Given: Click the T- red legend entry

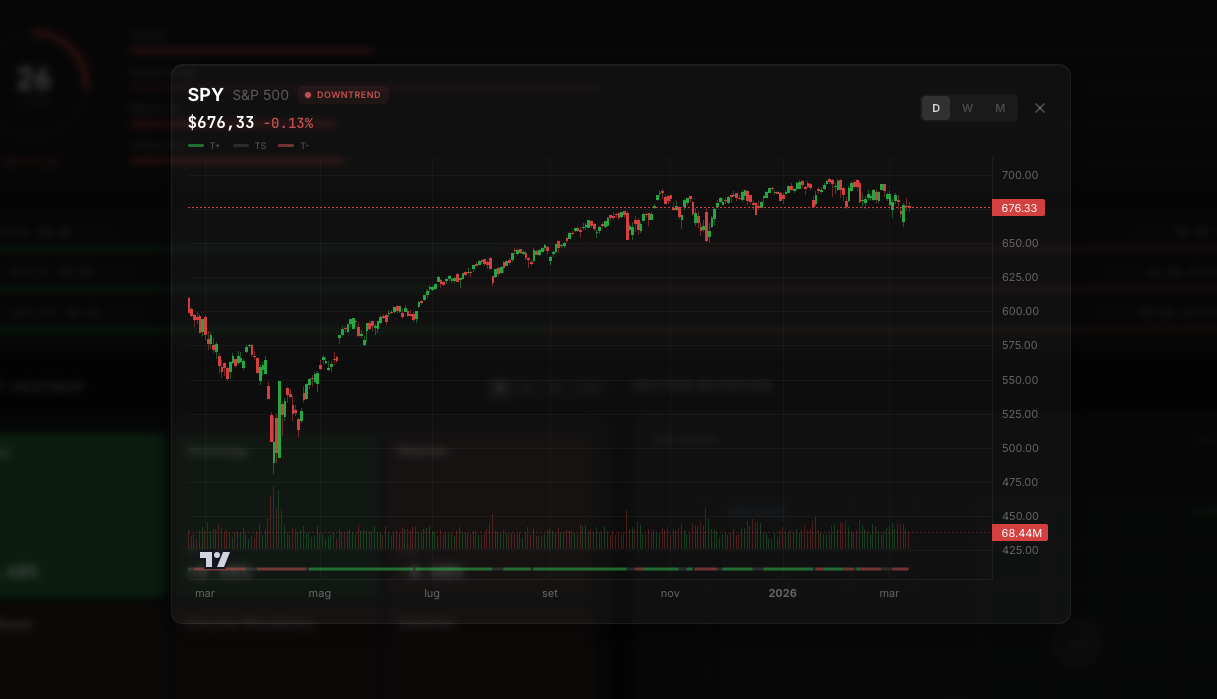Looking at the screenshot, I should [x=294, y=146].
